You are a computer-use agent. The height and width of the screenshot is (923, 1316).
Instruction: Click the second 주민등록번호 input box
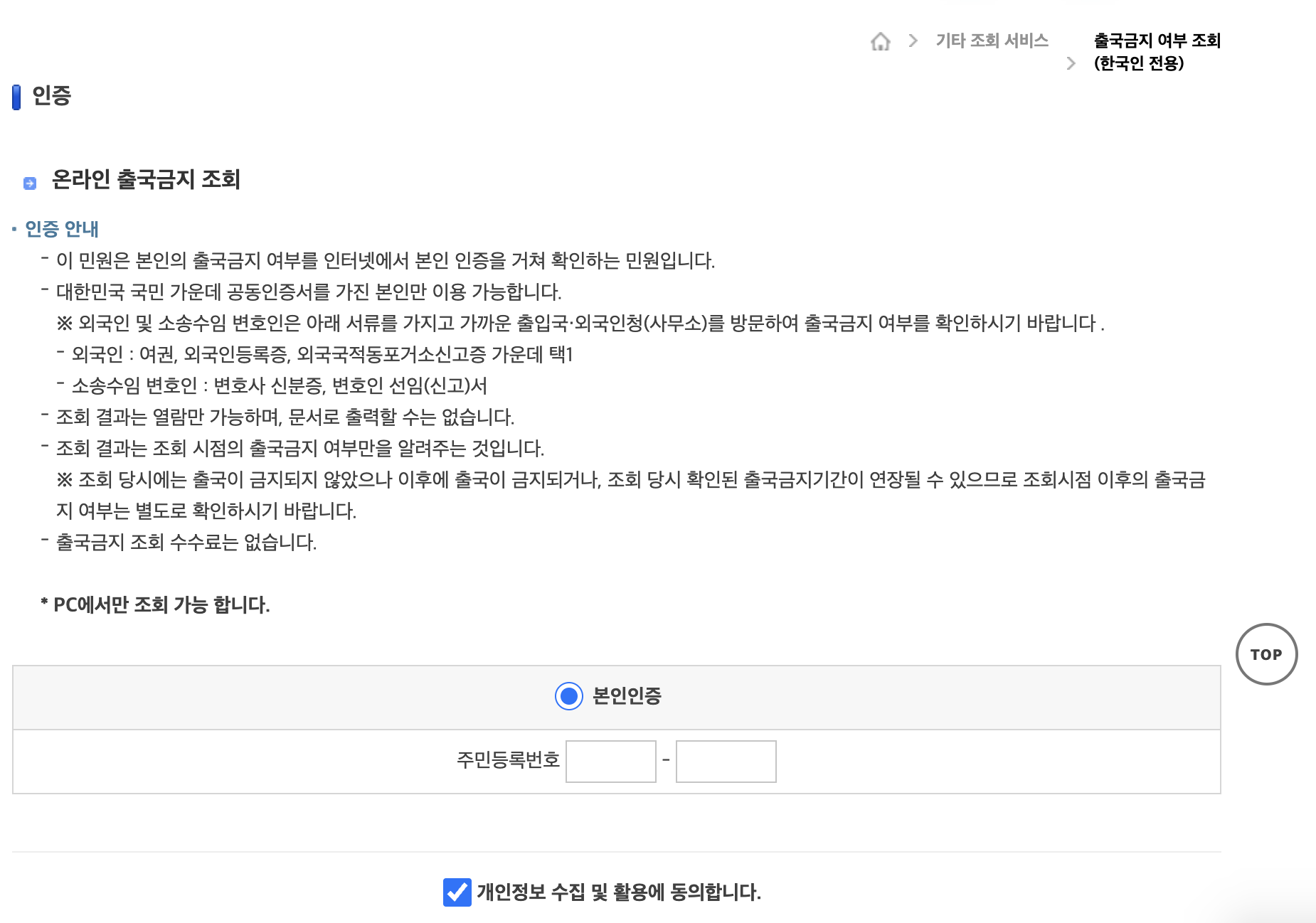coord(726,761)
